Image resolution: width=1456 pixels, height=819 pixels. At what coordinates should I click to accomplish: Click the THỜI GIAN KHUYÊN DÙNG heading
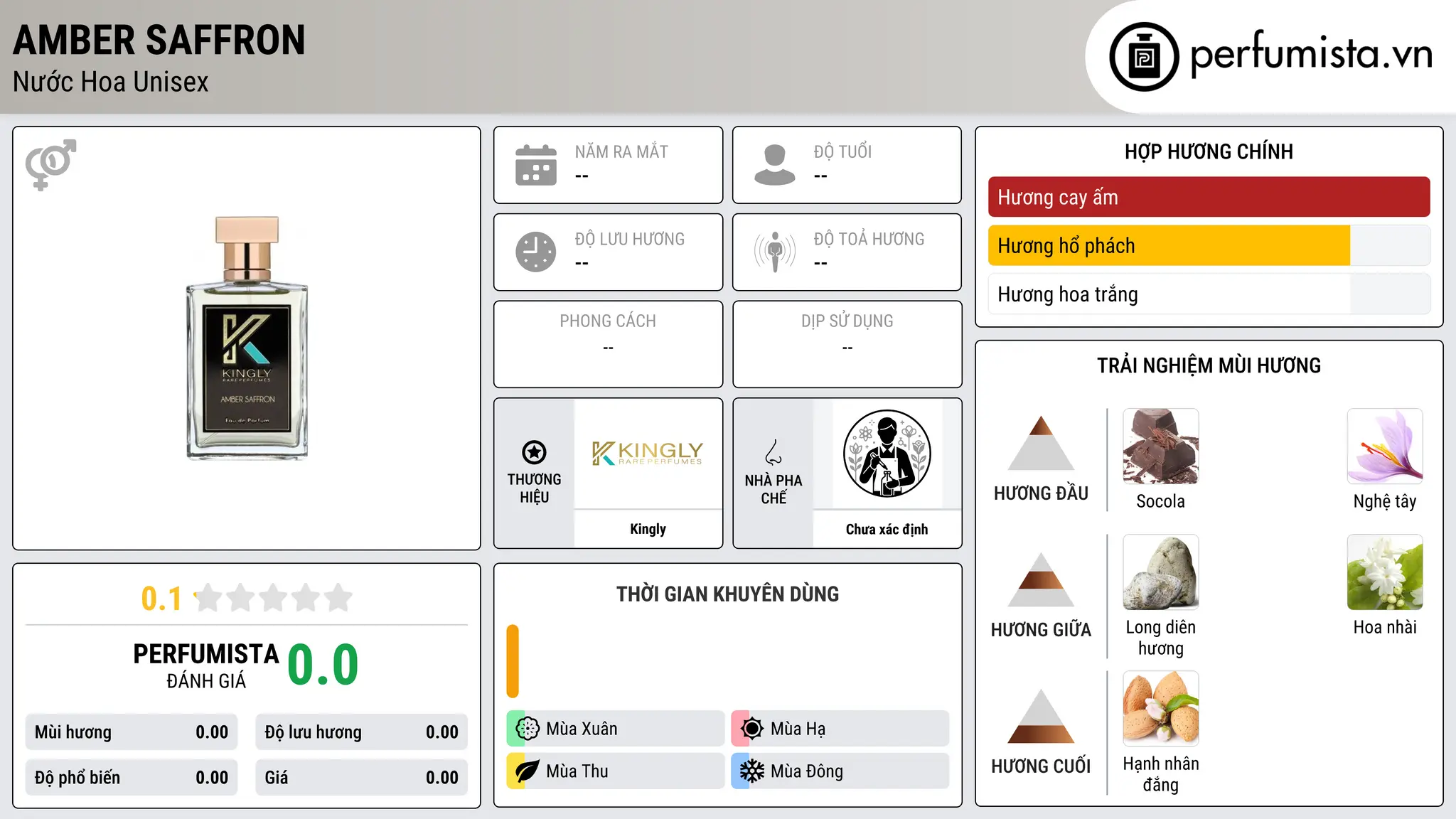pos(727,594)
